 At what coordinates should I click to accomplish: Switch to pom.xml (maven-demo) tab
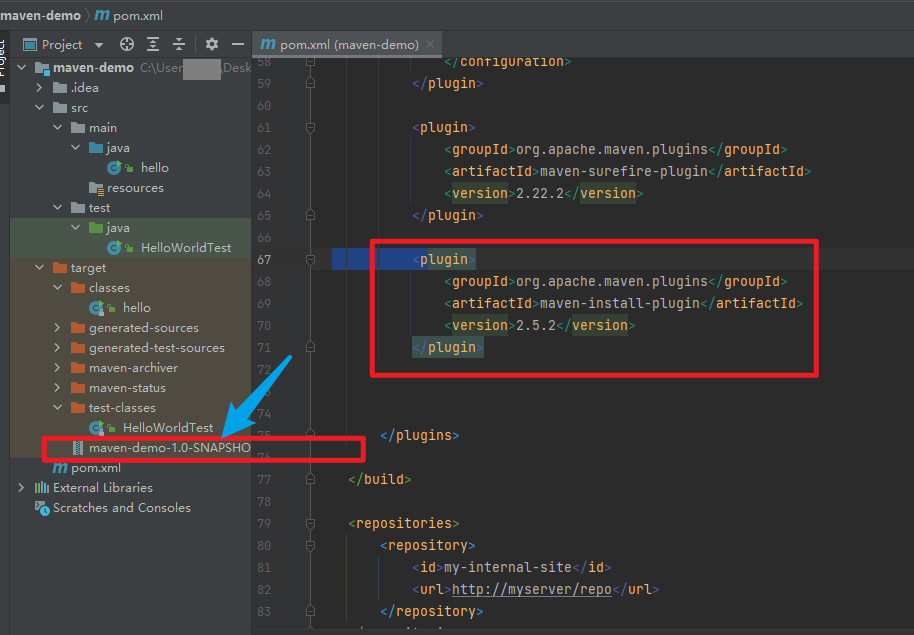347,44
